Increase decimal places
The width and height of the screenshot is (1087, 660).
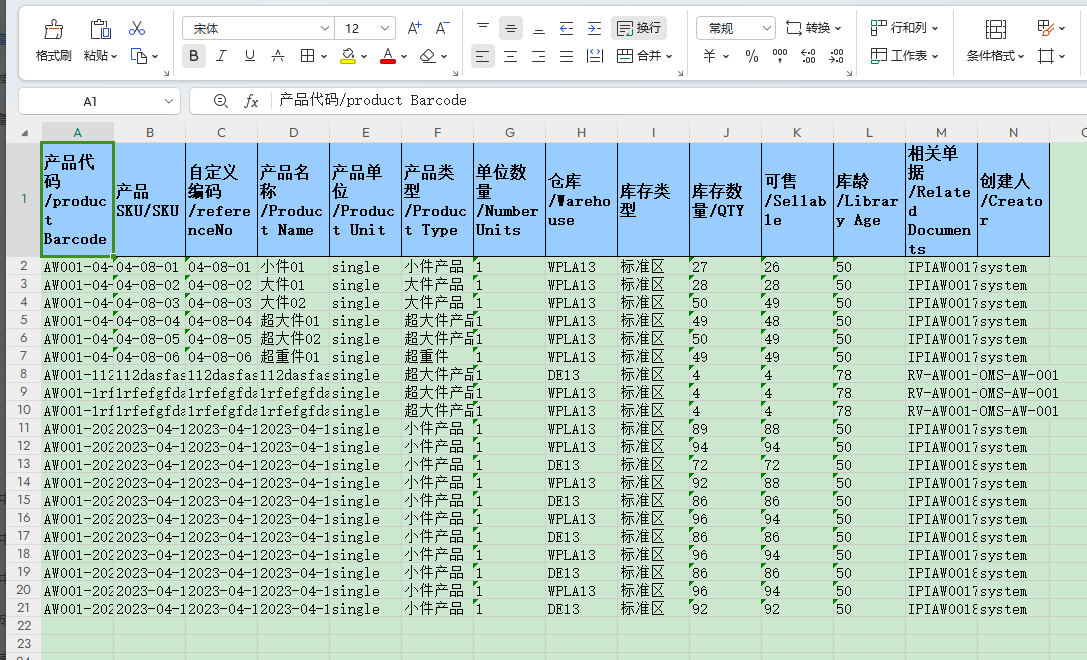tap(808, 56)
